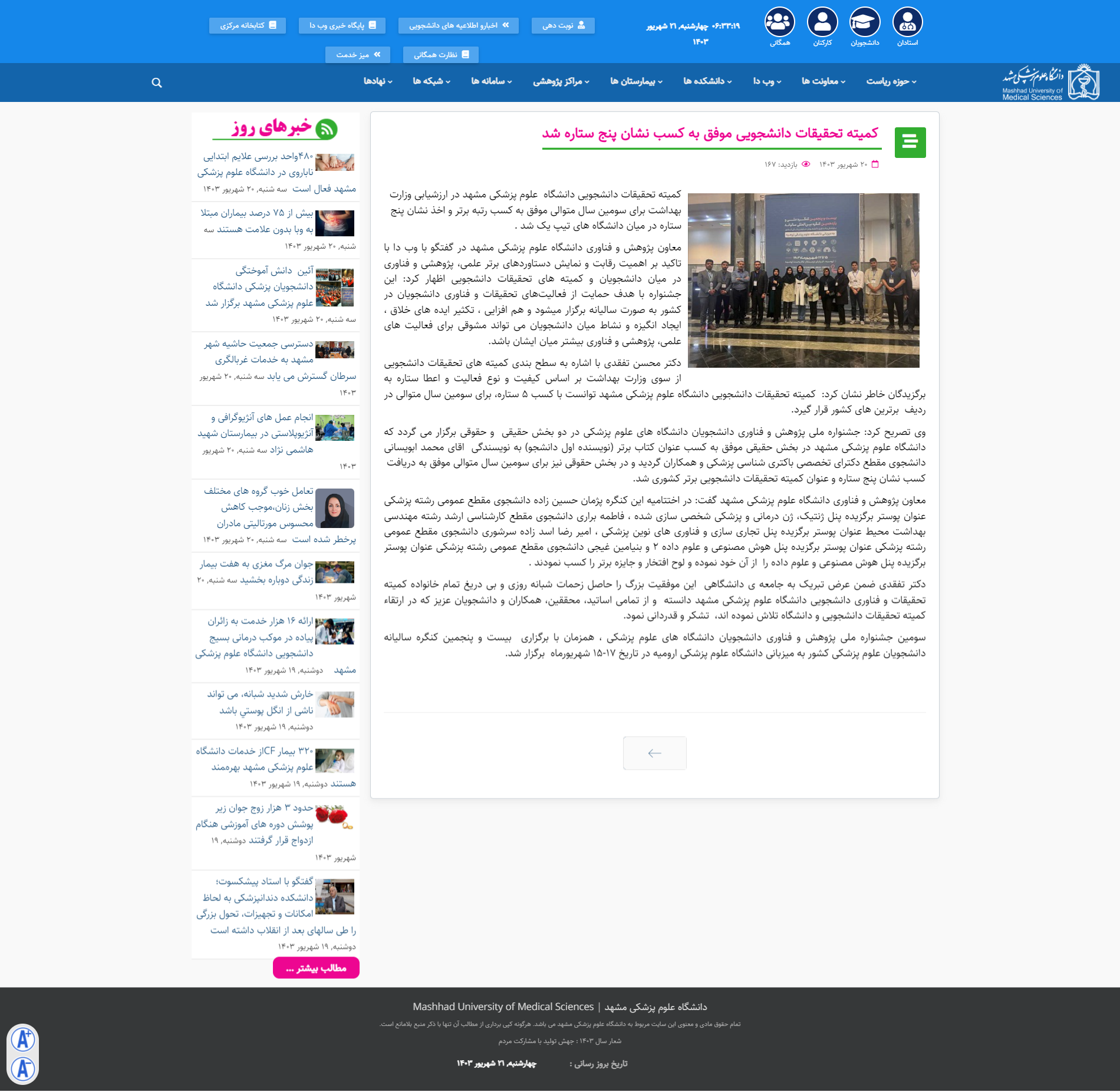This screenshot has height=1092, width=1120.
Task: Click the footer Mashhad University of Medical Sciences text
Action: click(x=503, y=1007)
